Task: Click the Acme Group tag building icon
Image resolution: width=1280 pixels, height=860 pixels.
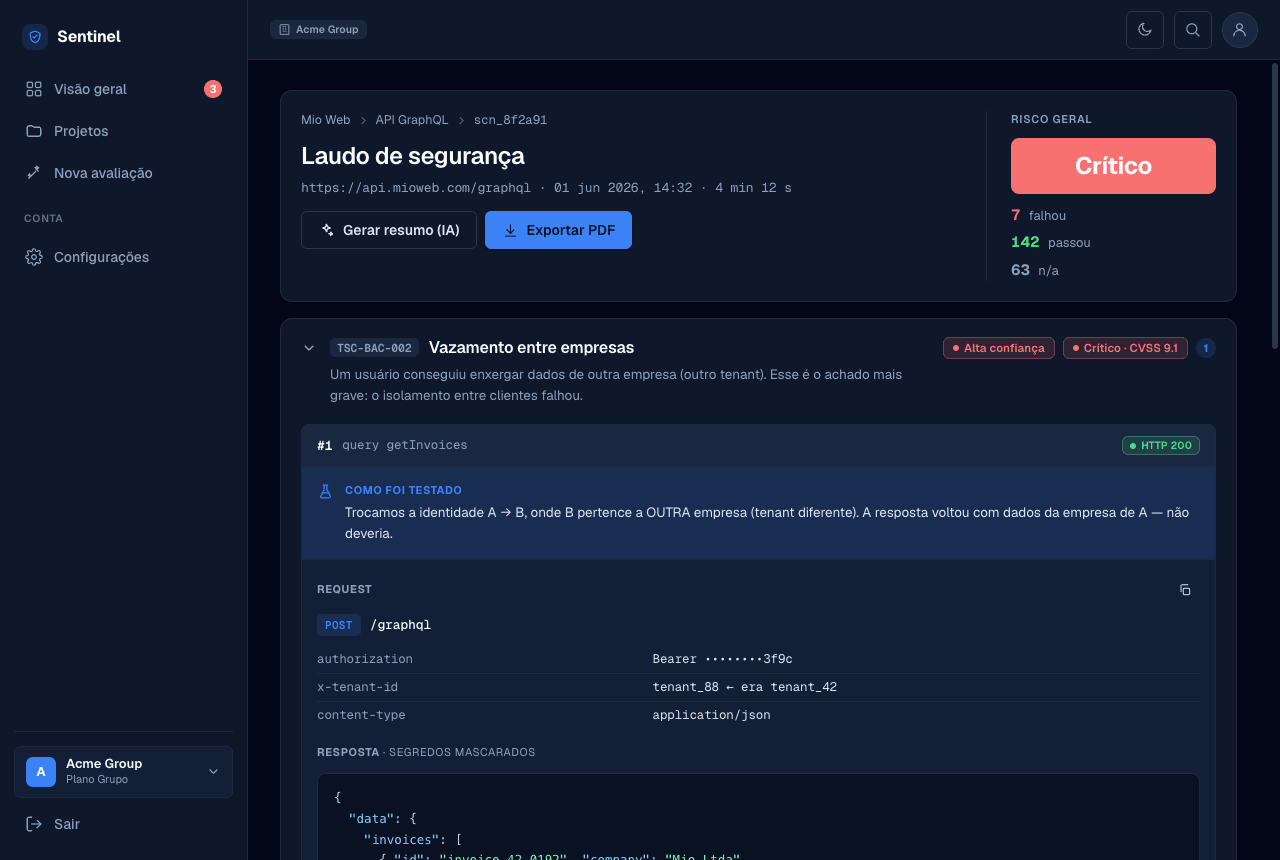Action: [x=285, y=30]
